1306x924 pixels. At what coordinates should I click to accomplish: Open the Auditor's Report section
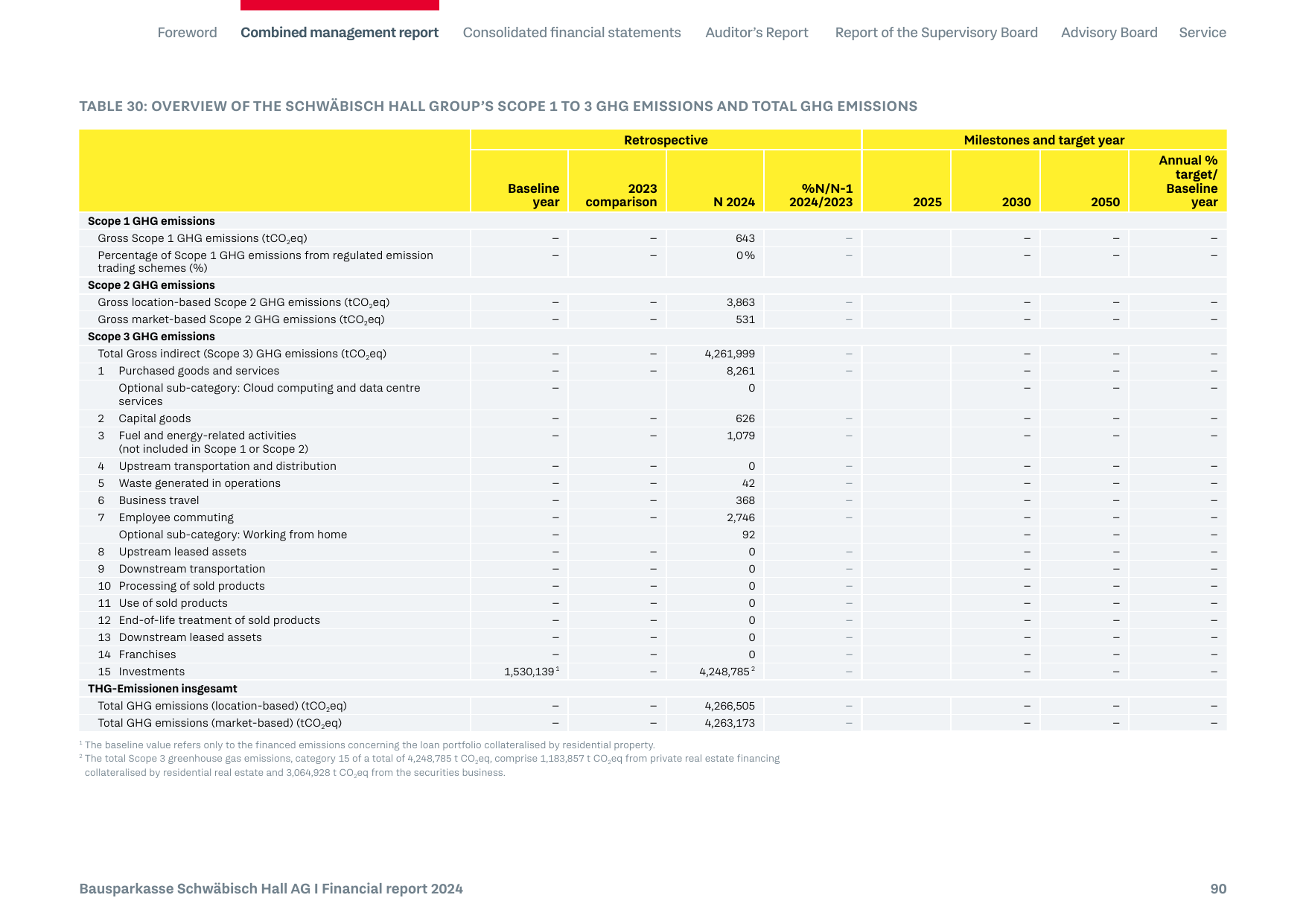point(756,33)
